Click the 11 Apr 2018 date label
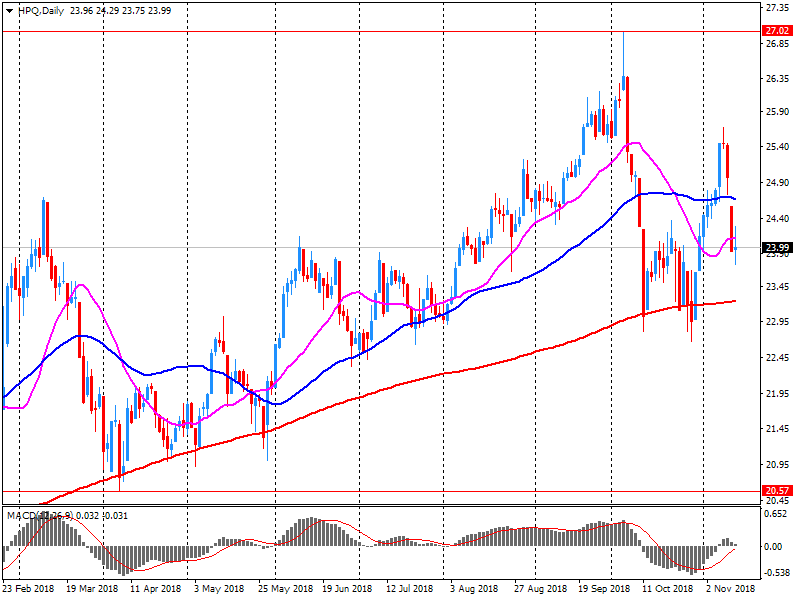The image size is (800, 600). [x=156, y=589]
